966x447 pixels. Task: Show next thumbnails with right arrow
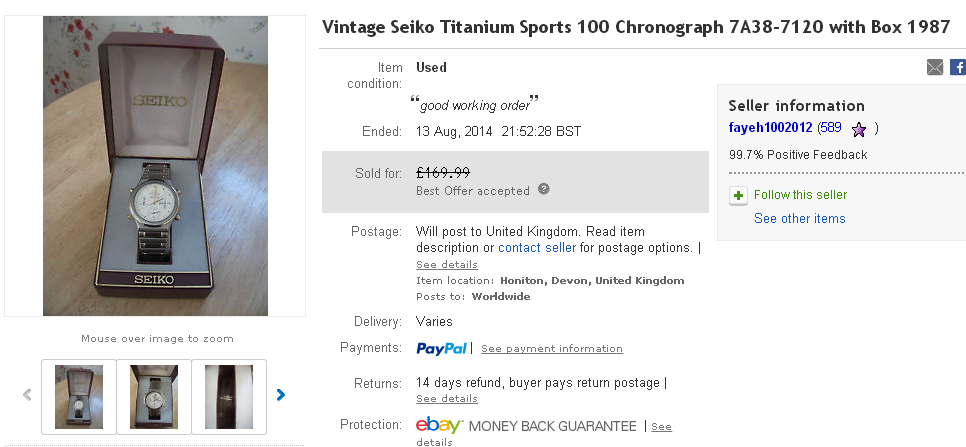281,395
